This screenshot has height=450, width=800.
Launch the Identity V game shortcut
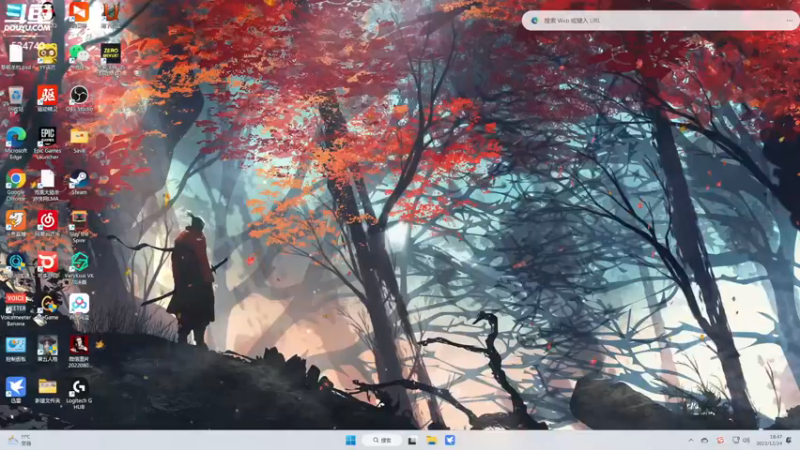click(x=47, y=349)
